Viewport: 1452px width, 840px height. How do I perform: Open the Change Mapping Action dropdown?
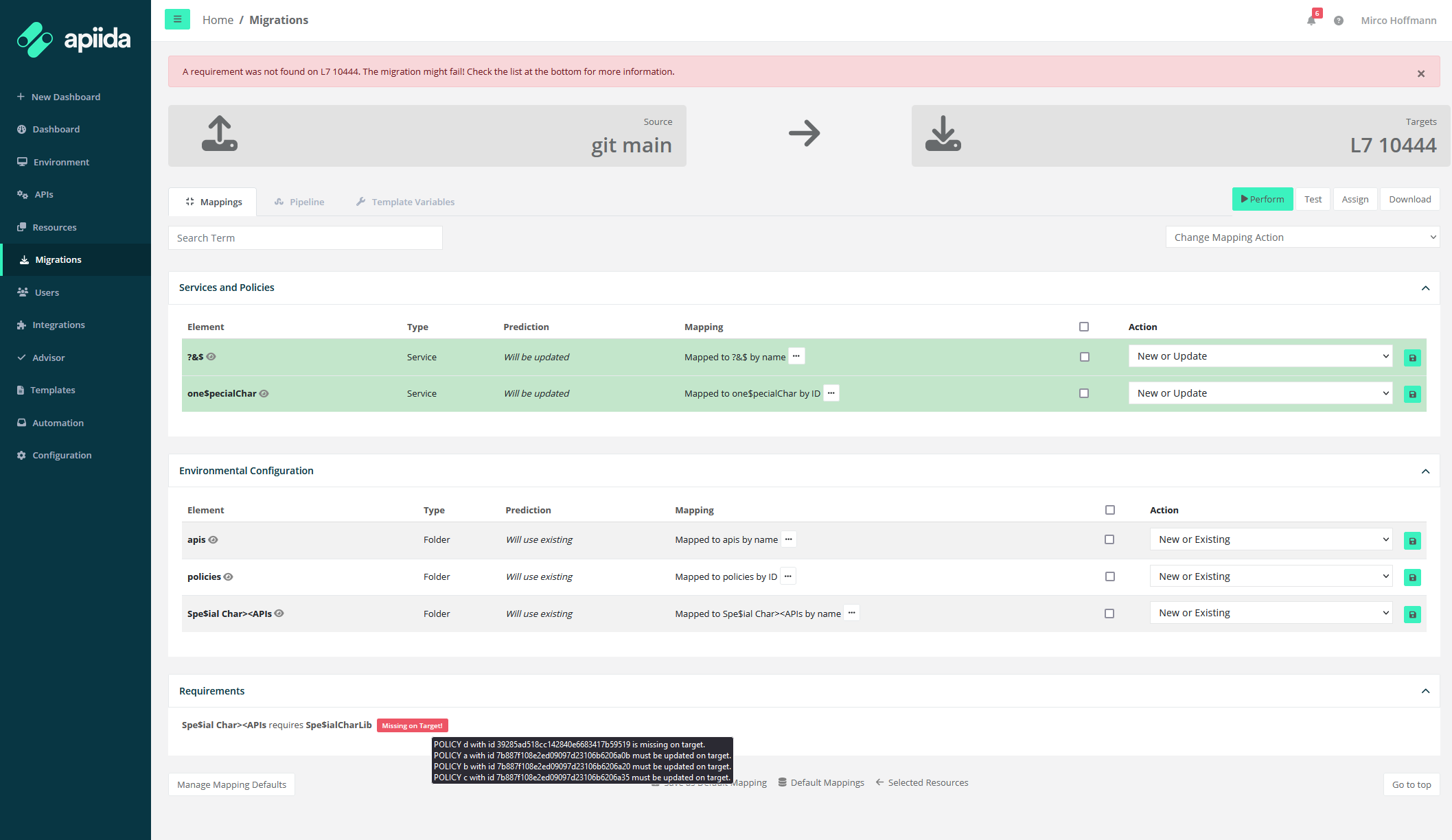[x=1302, y=237]
